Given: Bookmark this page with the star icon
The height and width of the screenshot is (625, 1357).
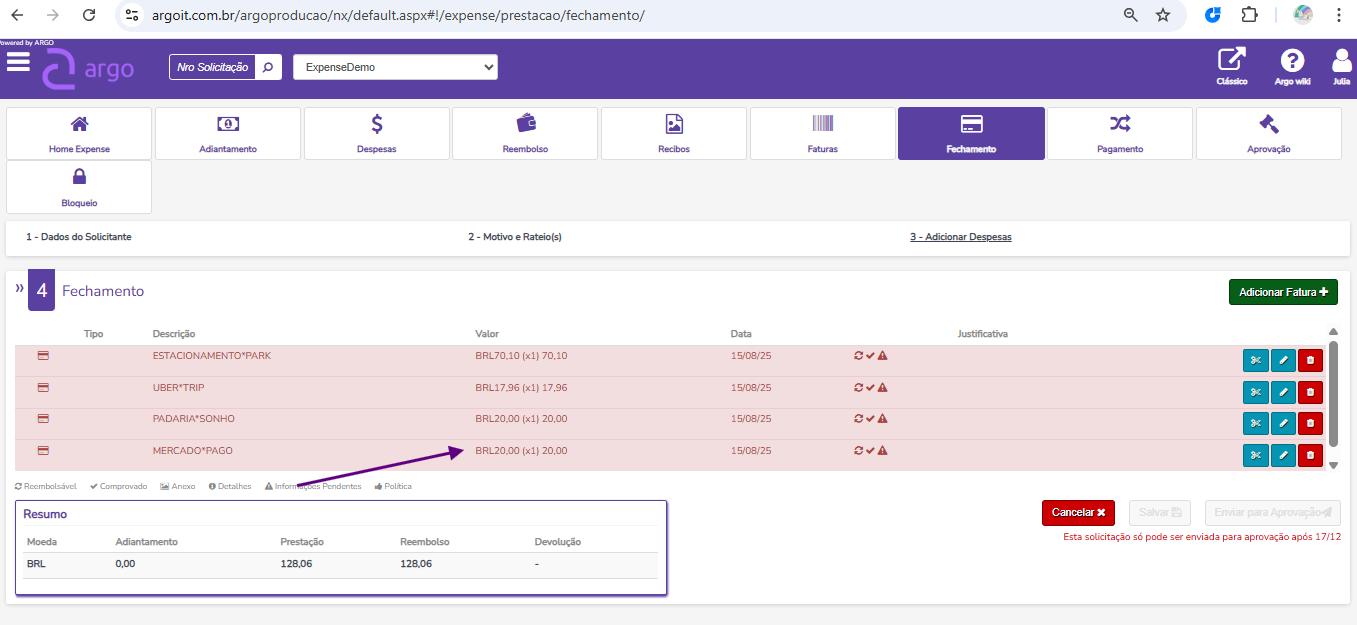Looking at the screenshot, I should [1163, 15].
